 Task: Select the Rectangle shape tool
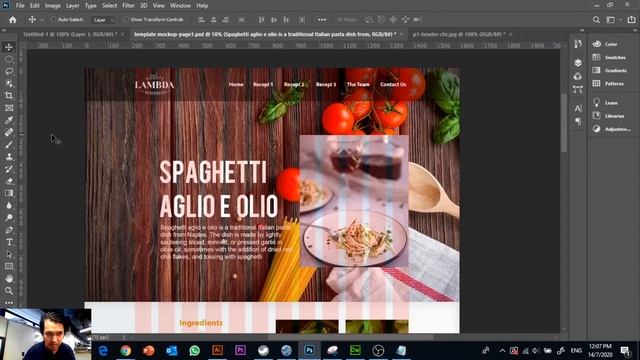9,266
